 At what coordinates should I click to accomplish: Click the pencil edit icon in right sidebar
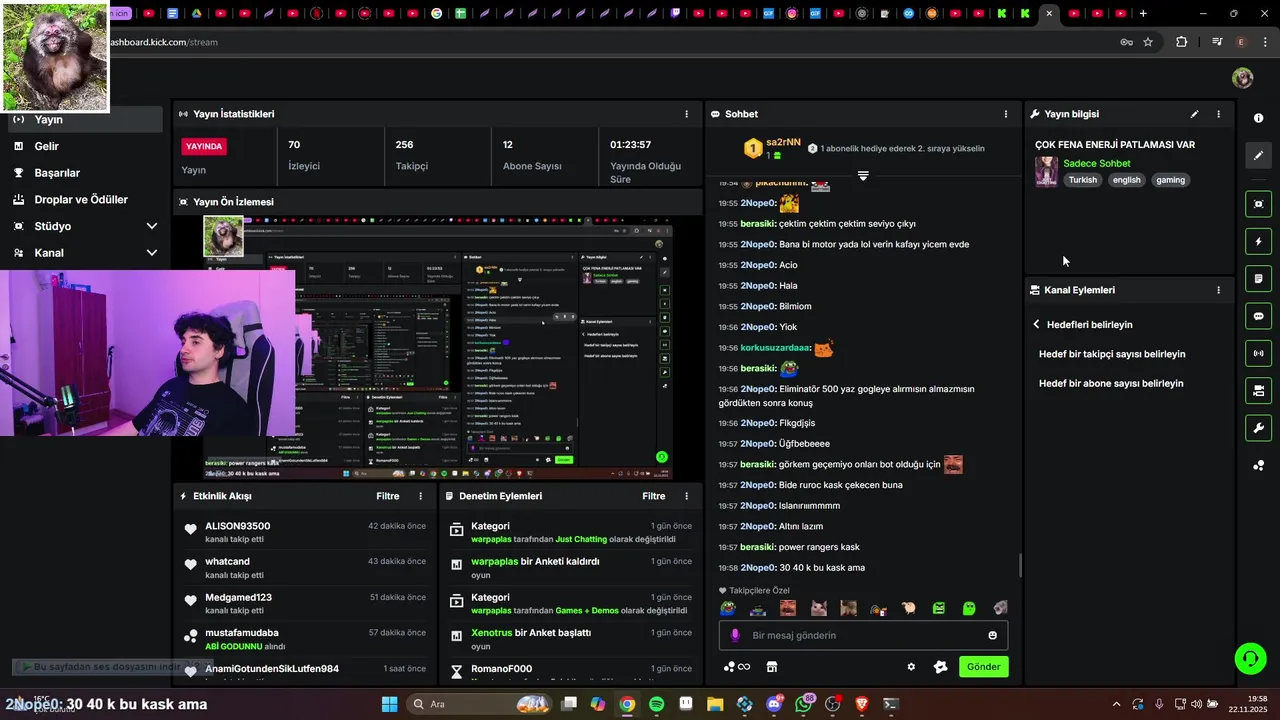[x=1258, y=155]
